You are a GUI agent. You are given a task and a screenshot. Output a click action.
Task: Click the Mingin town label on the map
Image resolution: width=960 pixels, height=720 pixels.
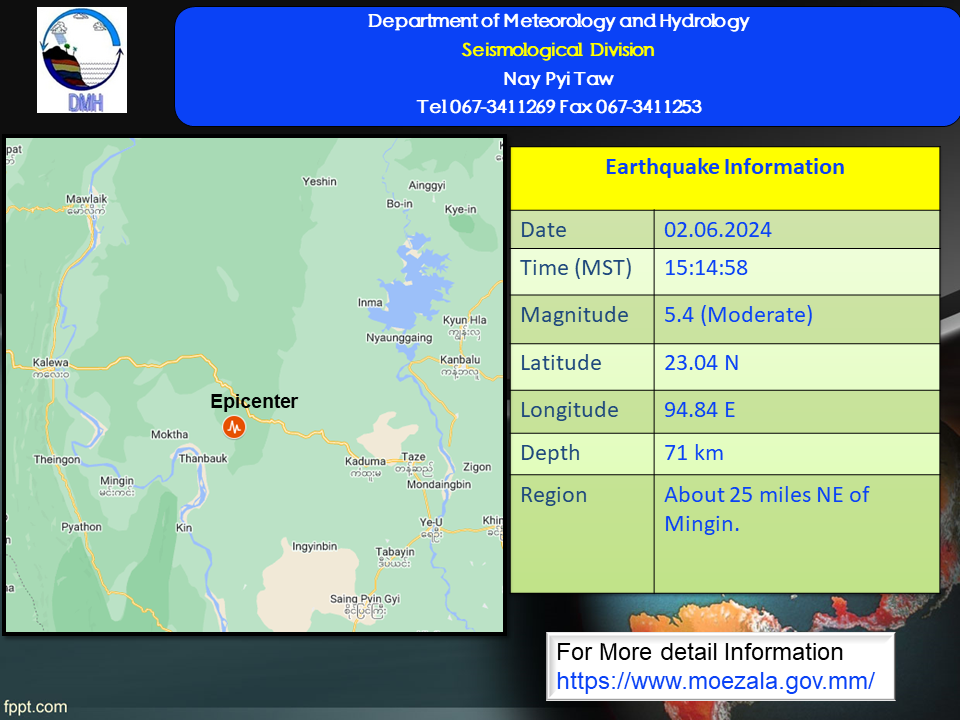point(117,481)
